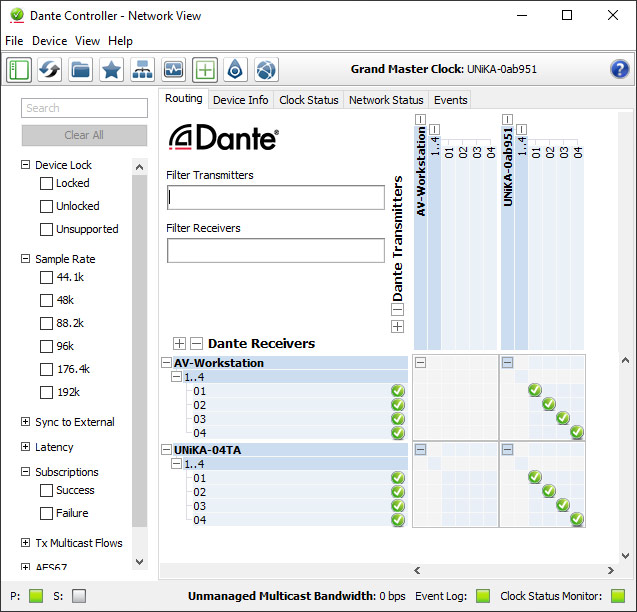
Task: Tick the Success subscriptions checkbox
Action: point(46,490)
